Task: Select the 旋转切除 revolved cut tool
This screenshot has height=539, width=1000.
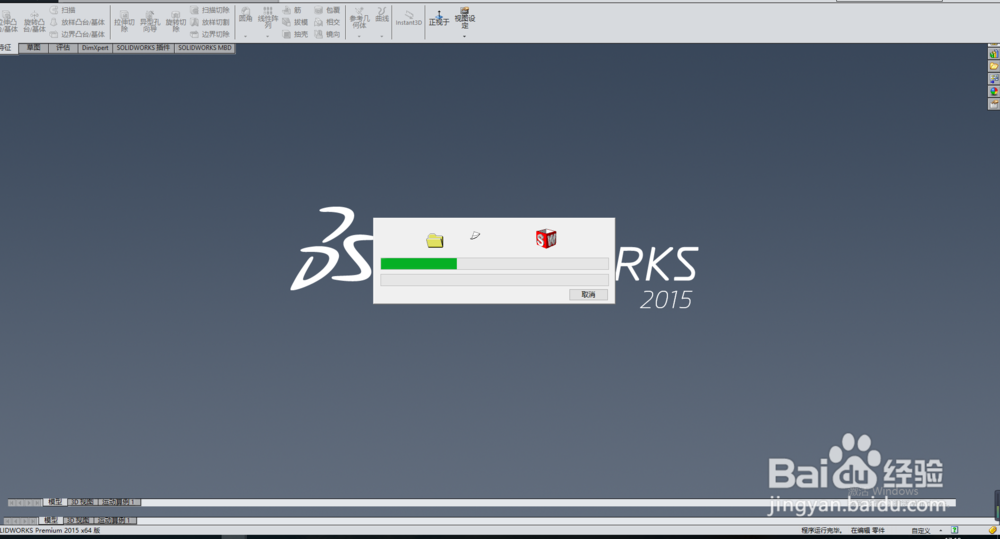Action: (x=175, y=21)
